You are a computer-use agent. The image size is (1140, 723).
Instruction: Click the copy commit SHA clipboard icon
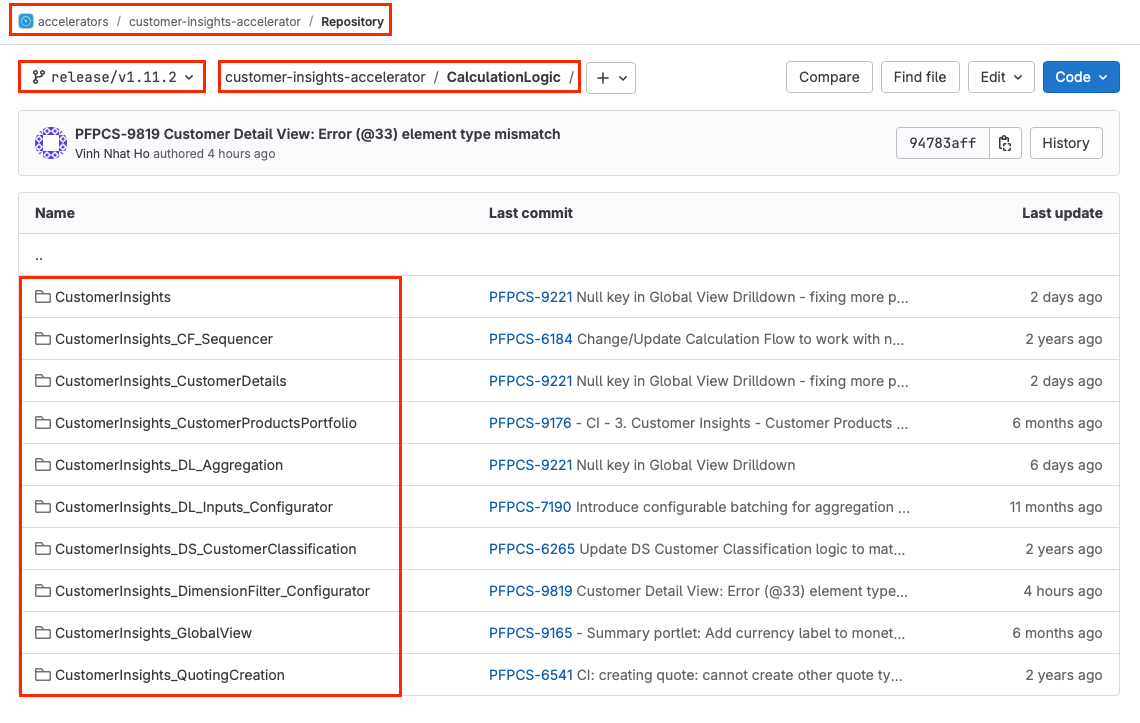(x=1005, y=143)
